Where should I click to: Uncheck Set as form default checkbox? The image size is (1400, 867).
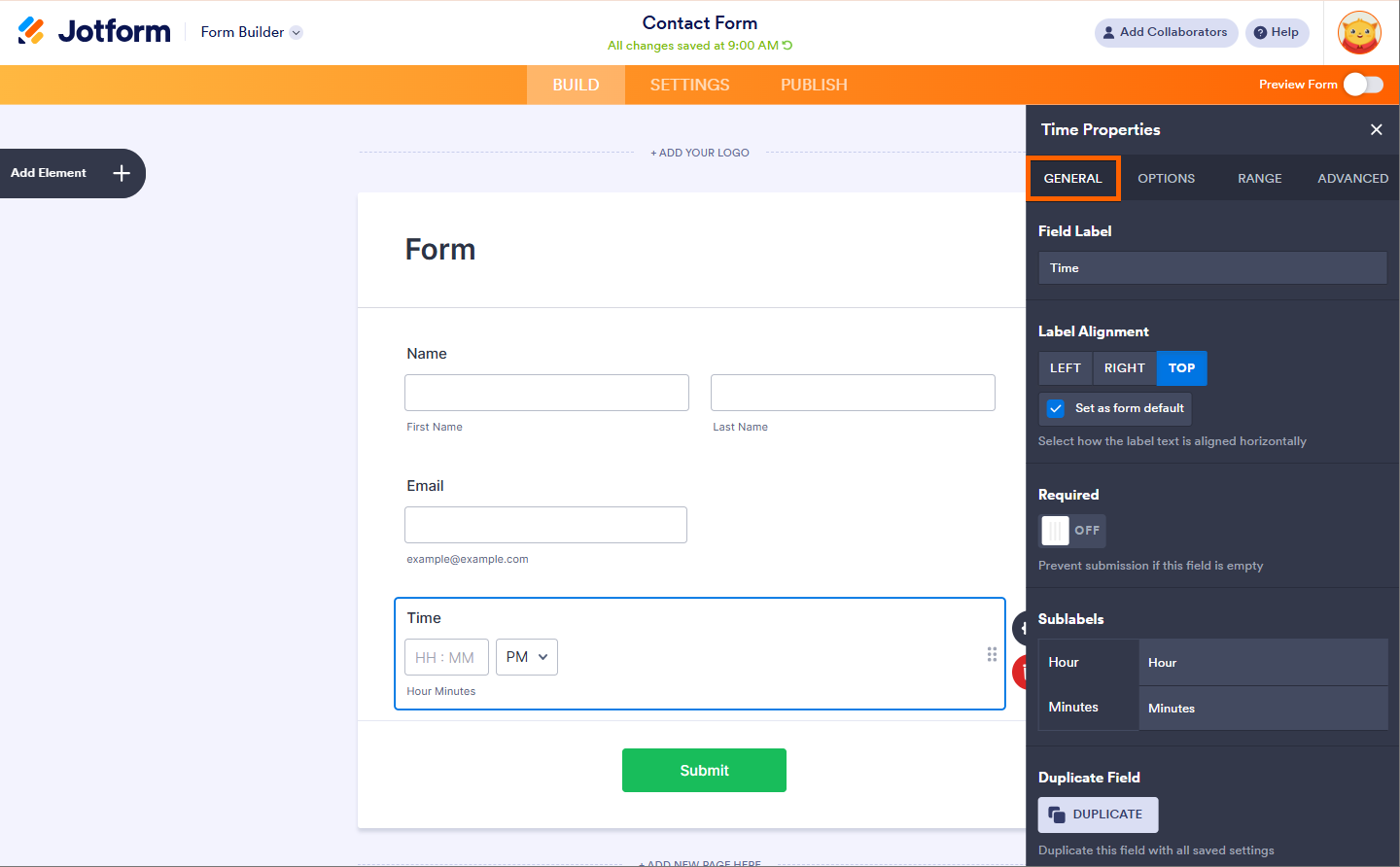[1056, 408]
